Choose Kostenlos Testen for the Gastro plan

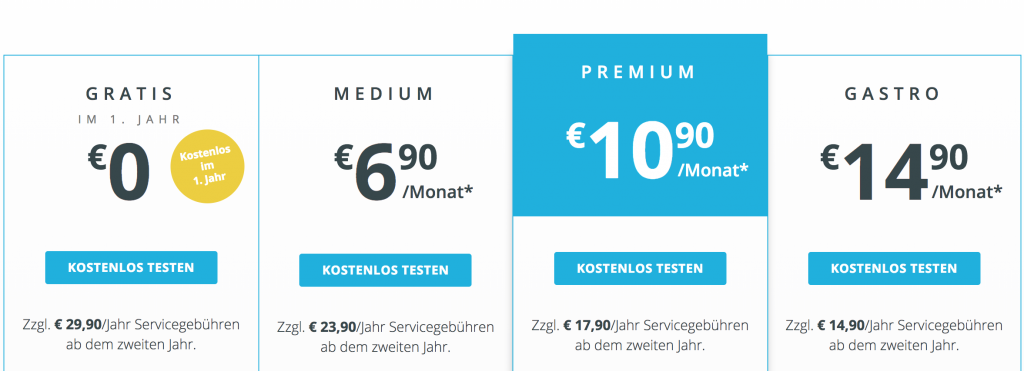[x=894, y=268]
